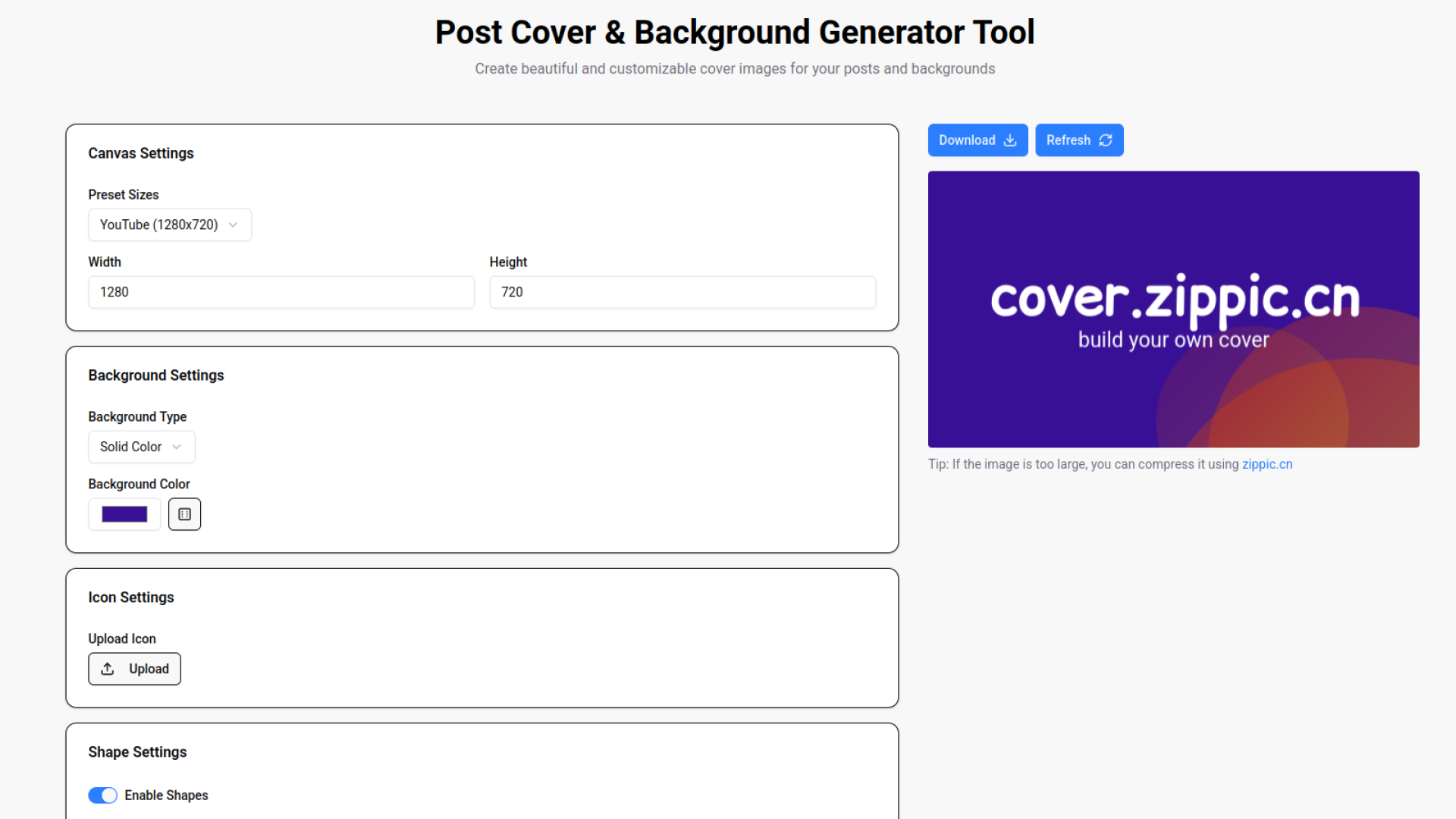This screenshot has width=1456, height=819.
Task: Expand the YouTube (1280x720) preset chevron
Action: coord(234,224)
